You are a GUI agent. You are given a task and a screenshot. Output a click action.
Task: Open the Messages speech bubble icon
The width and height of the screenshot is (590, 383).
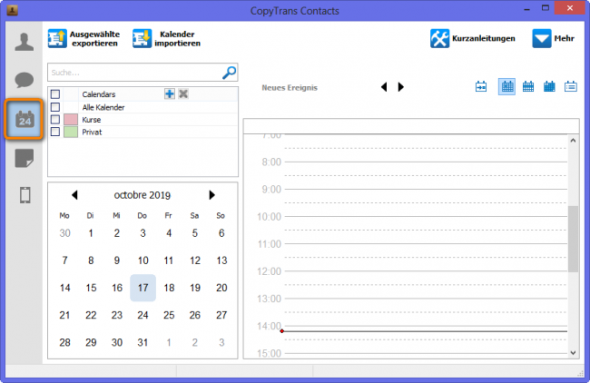[x=24, y=80]
